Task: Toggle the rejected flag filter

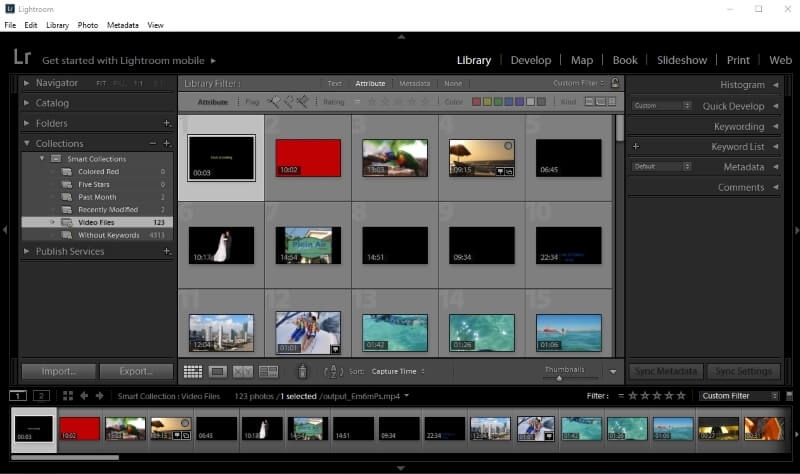Action: pos(303,102)
